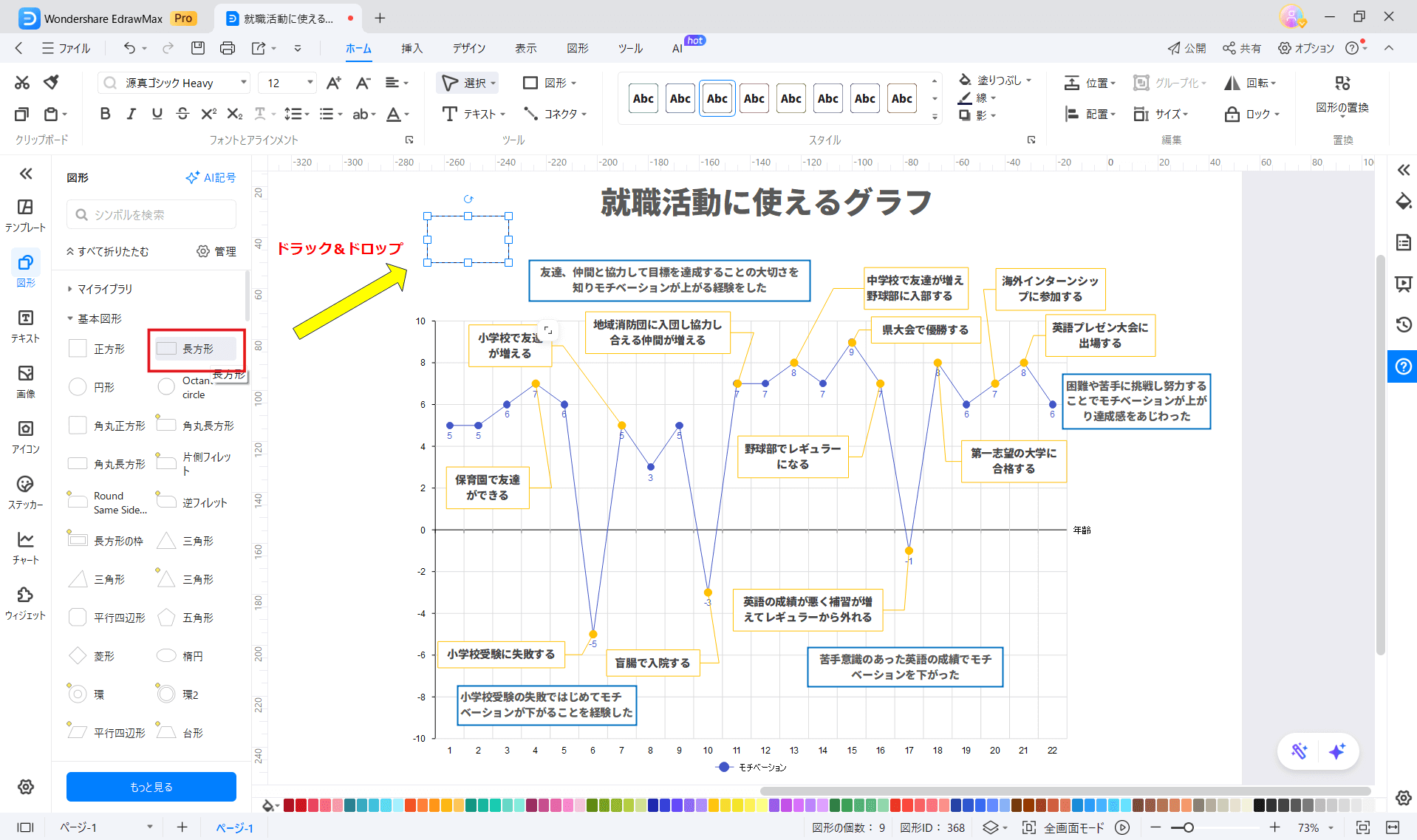Switch to the 挿入 ribbon tab
The image size is (1417, 840).
click(412, 48)
